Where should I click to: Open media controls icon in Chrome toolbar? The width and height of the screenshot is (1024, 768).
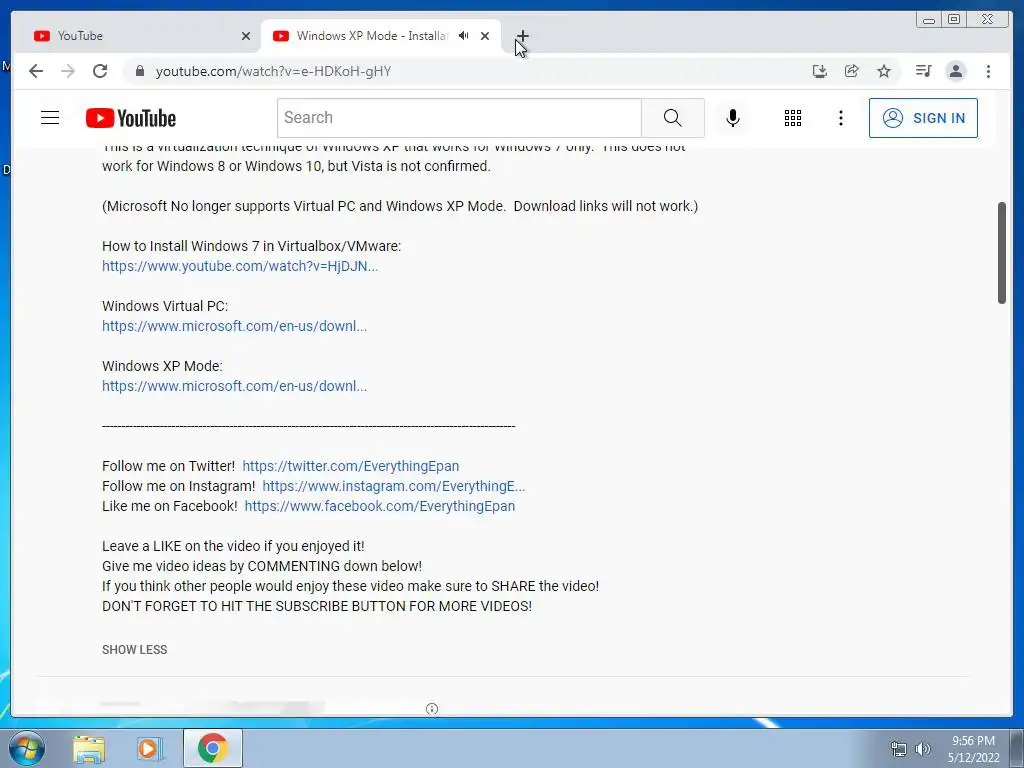point(923,71)
